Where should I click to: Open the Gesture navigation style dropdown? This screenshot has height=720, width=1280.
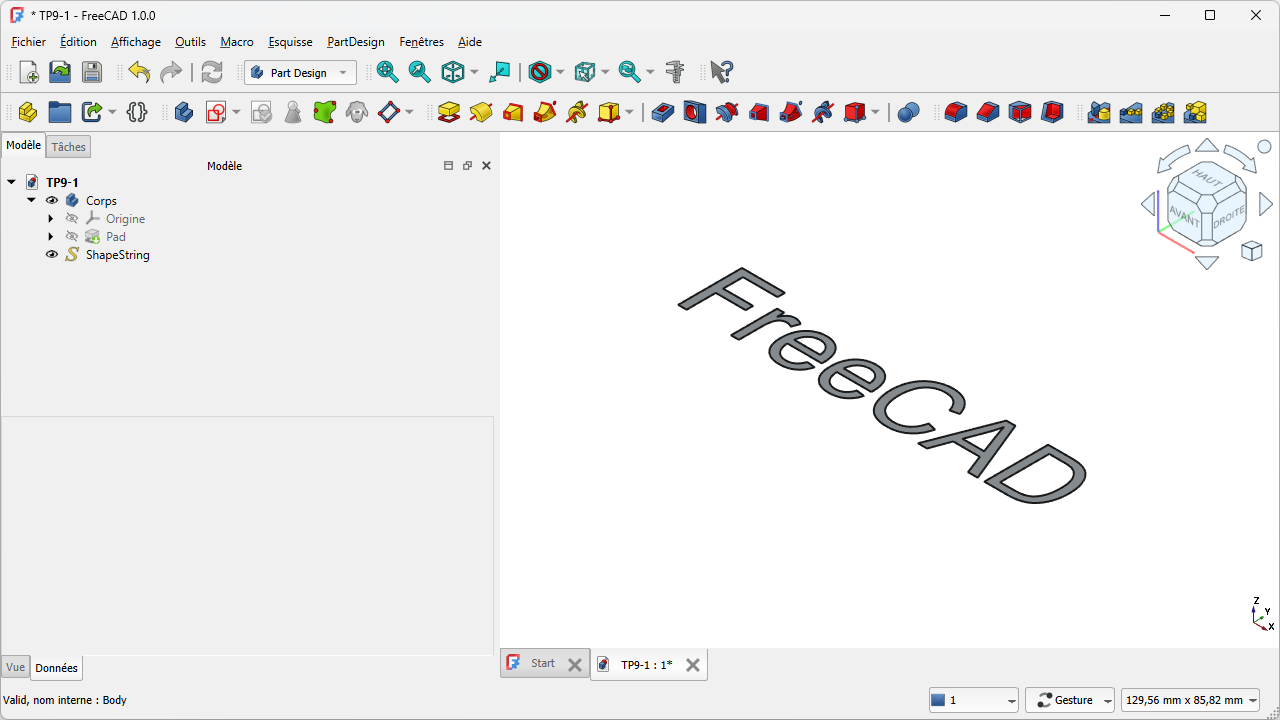(x=1070, y=700)
